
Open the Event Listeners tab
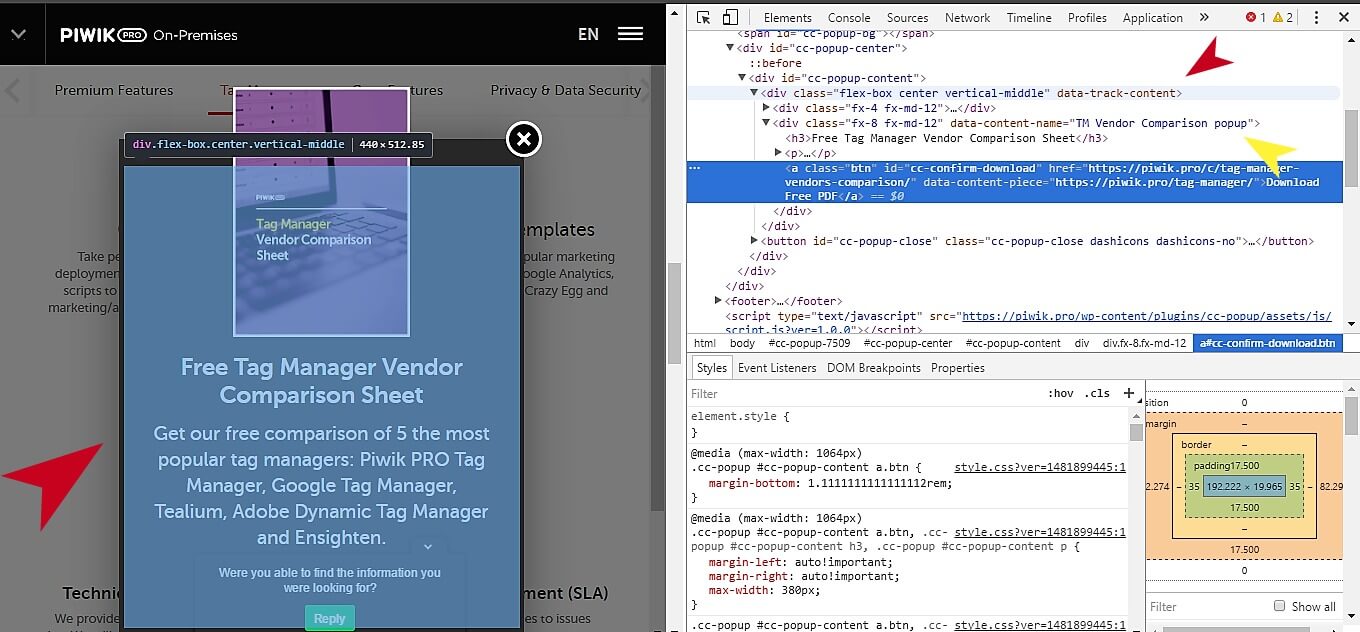click(776, 367)
